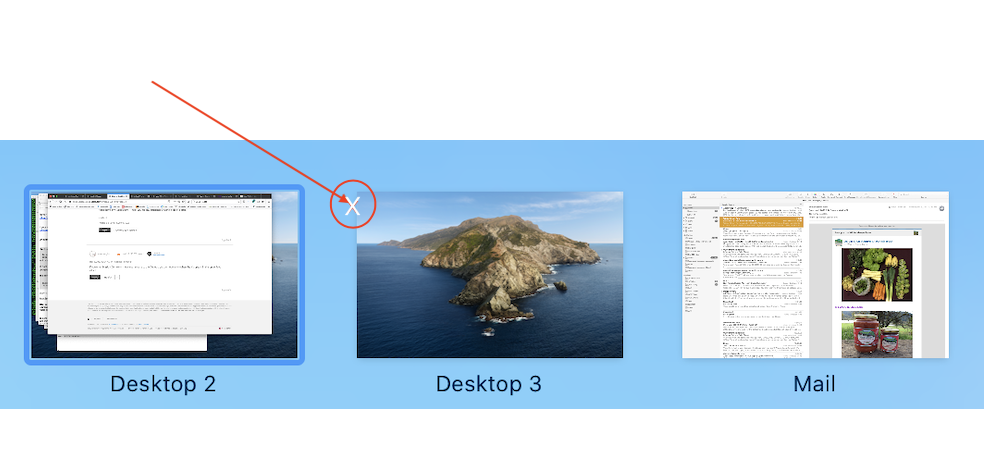Switch to the Desktop 2 space thumbnail
The height and width of the screenshot is (452, 984).
point(164,275)
